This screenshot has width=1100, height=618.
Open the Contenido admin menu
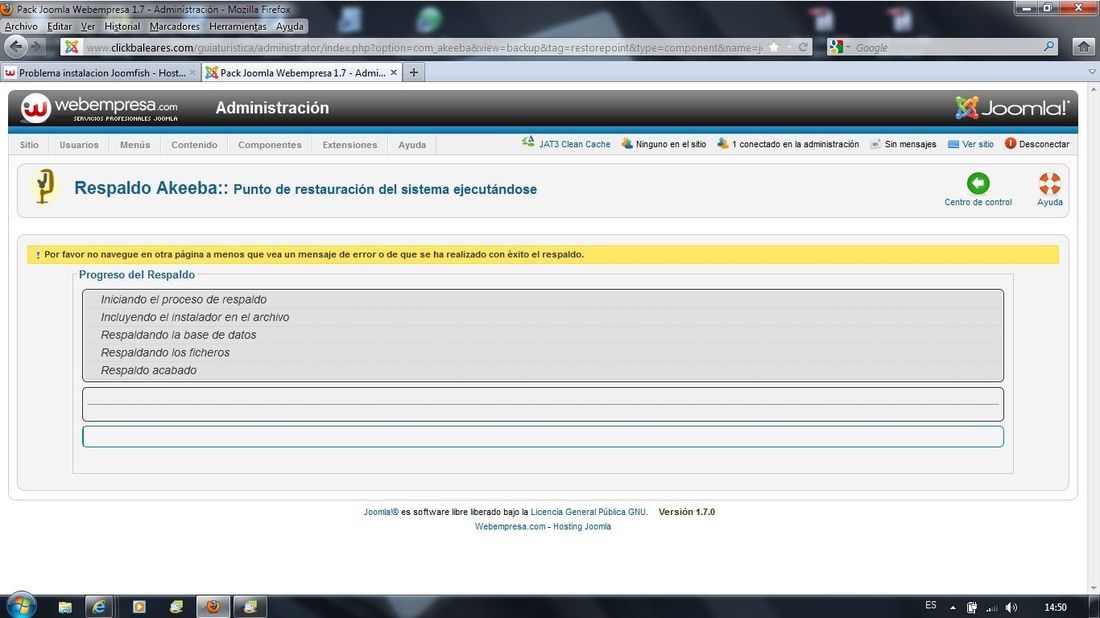[194, 145]
